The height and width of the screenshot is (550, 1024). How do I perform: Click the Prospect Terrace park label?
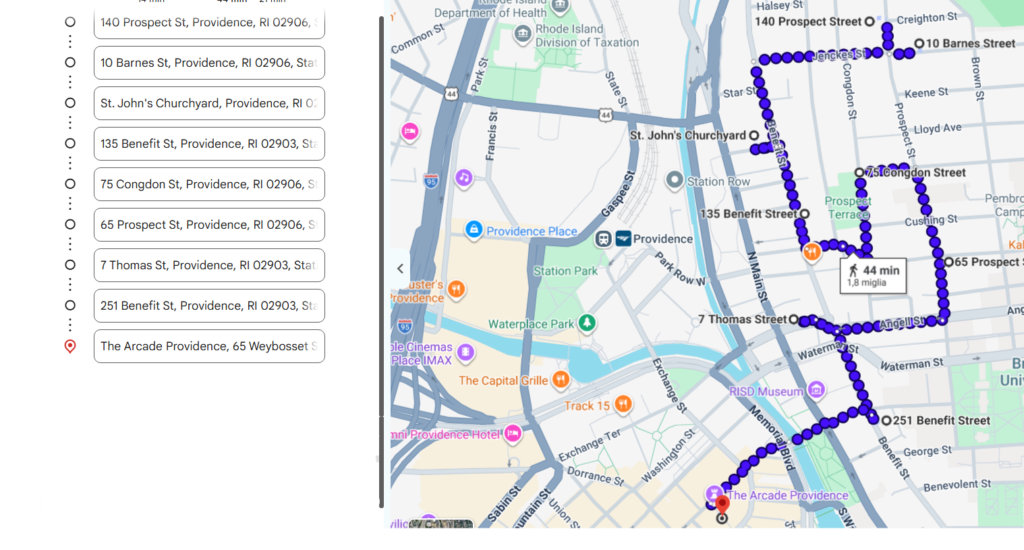click(848, 207)
